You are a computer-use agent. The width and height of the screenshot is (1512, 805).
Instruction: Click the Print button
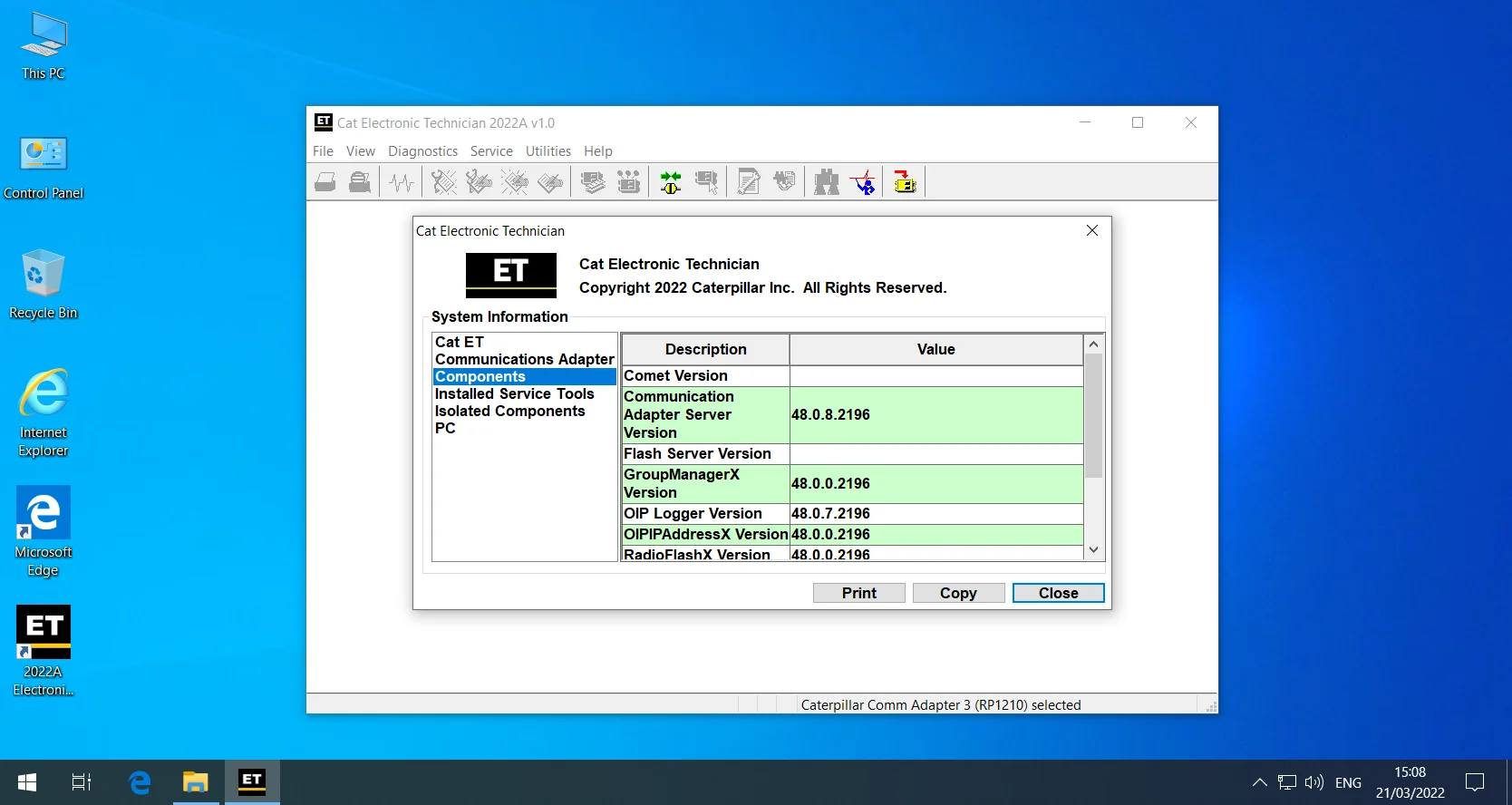point(858,593)
